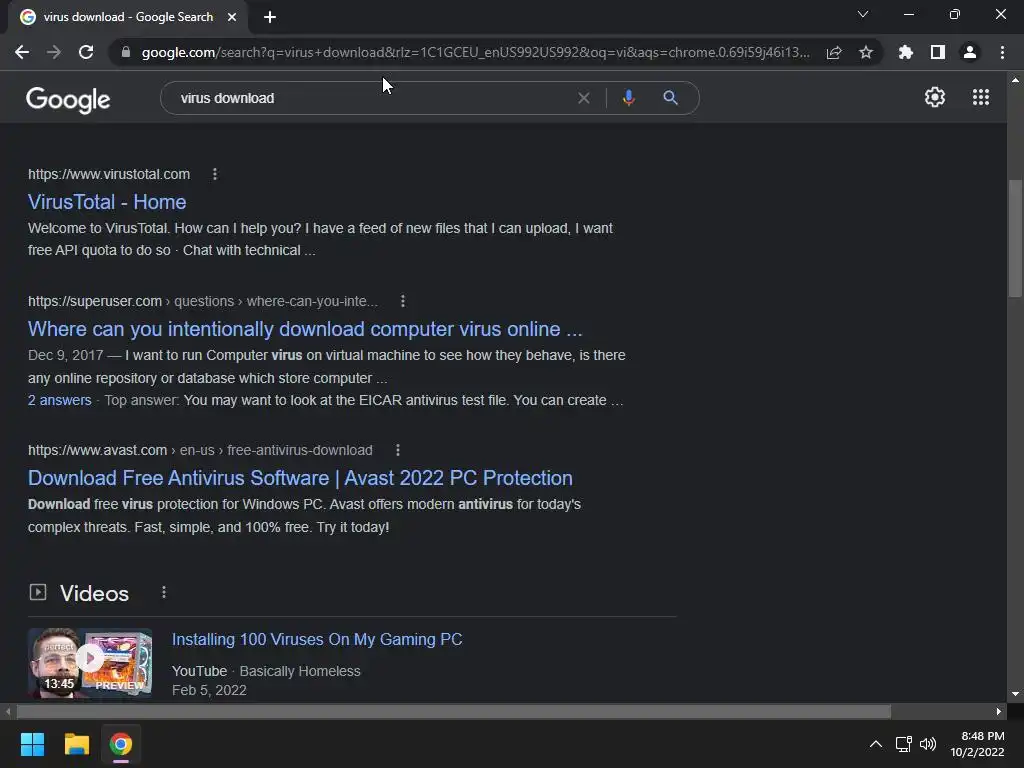Open the Google apps grid
The image size is (1024, 768).
click(981, 97)
